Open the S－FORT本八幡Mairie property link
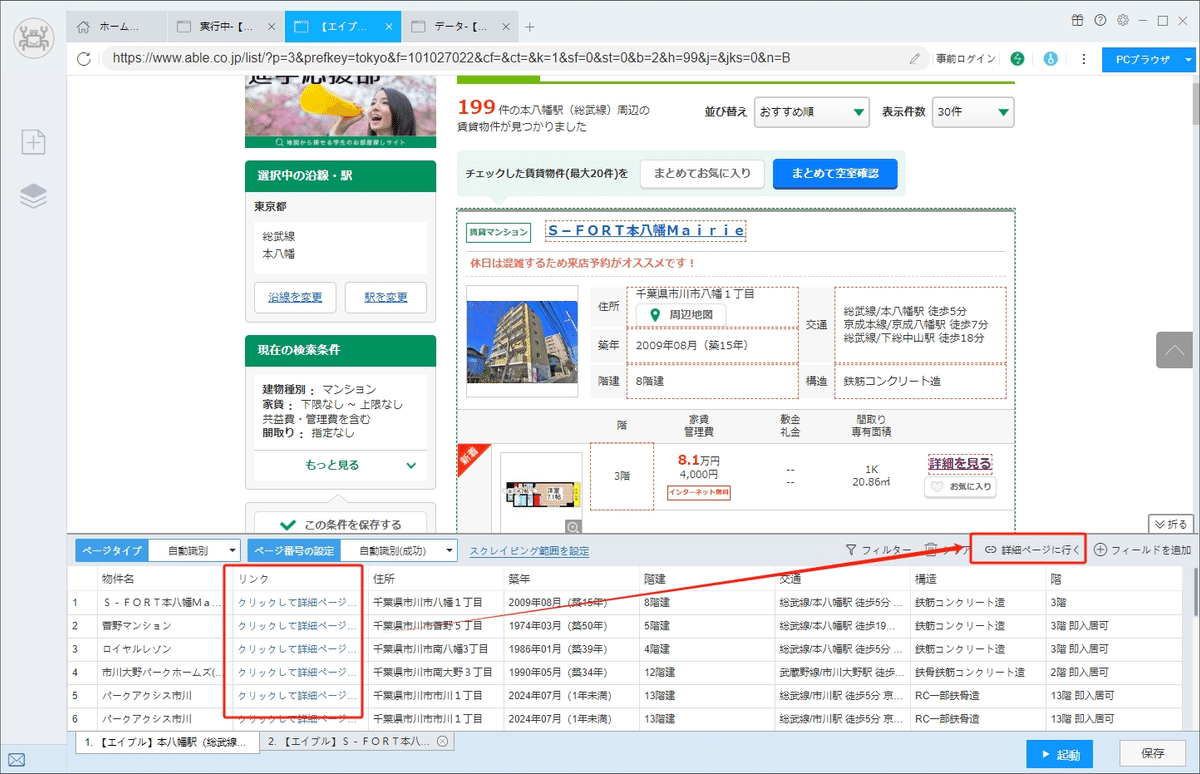The width and height of the screenshot is (1200, 774). [646, 230]
